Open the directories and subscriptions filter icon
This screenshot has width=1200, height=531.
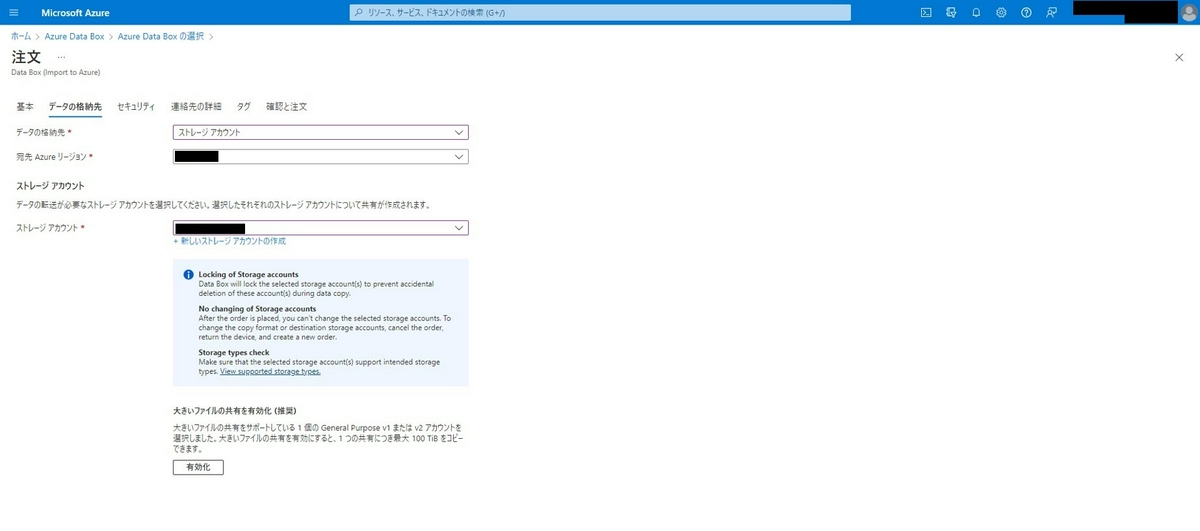tap(951, 12)
